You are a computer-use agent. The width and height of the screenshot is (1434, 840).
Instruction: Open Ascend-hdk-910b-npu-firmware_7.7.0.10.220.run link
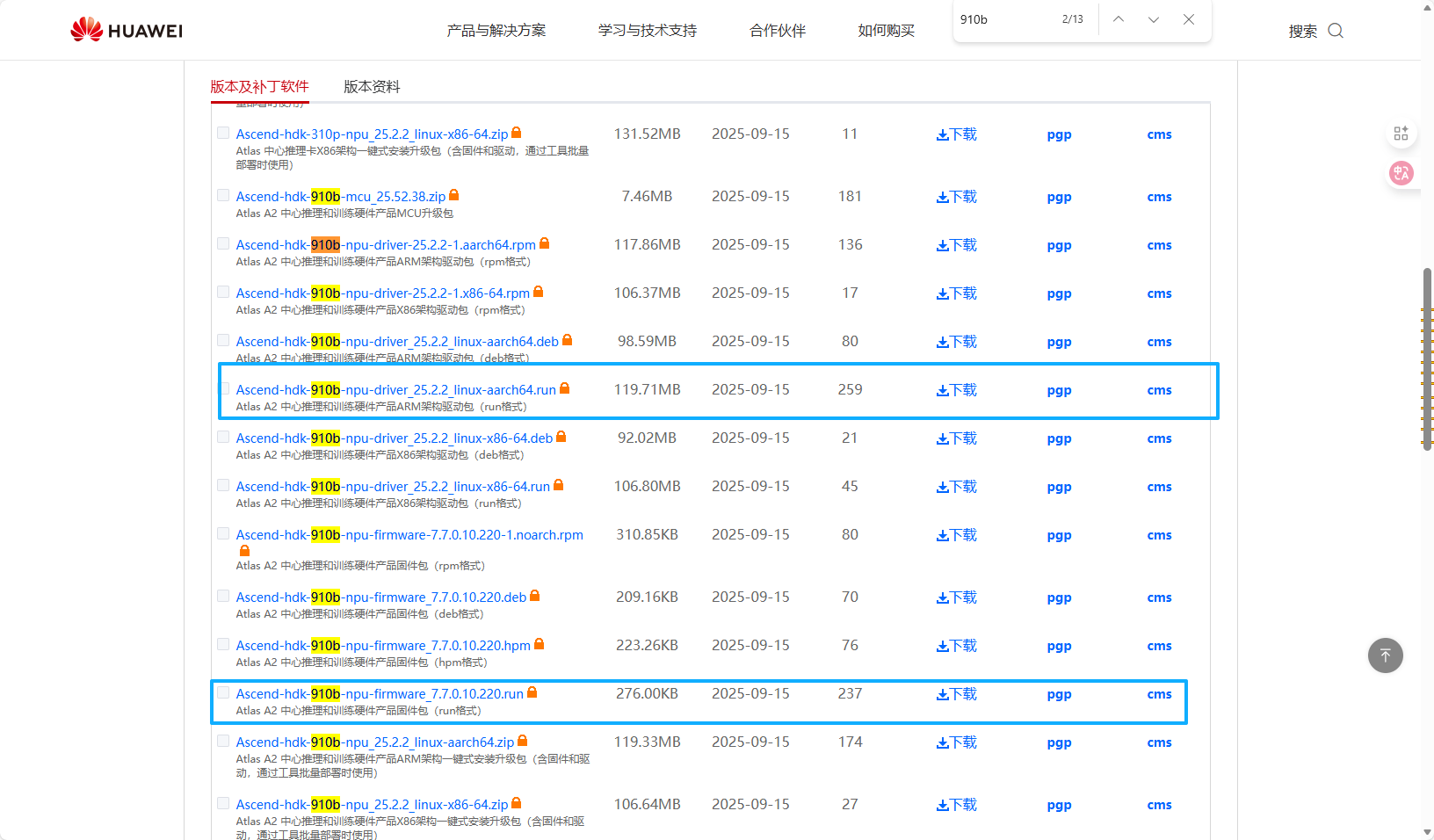pyautogui.click(x=380, y=693)
